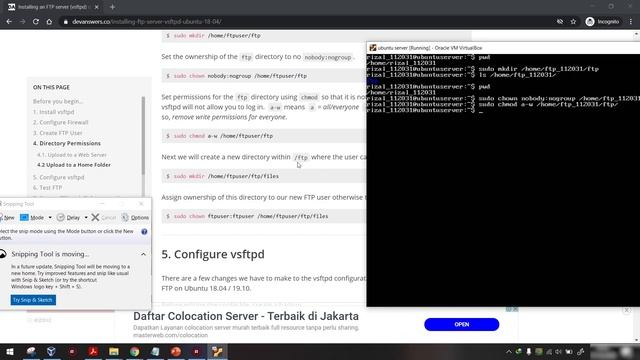Click the page vertical scrollbar down arrow
Viewport: 640px width, 360px height.
[637, 340]
